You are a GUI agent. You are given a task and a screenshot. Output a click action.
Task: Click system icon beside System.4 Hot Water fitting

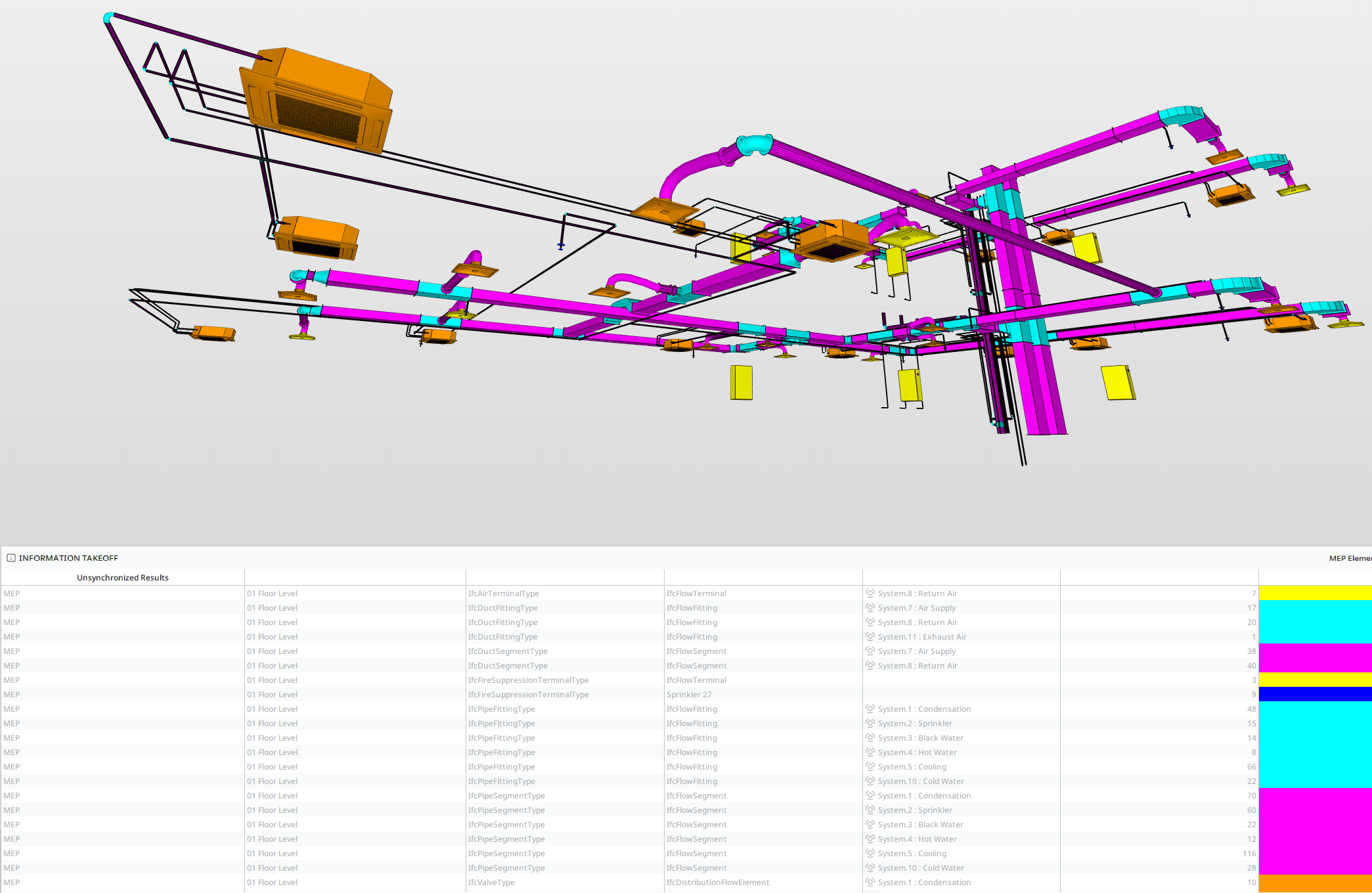(870, 752)
